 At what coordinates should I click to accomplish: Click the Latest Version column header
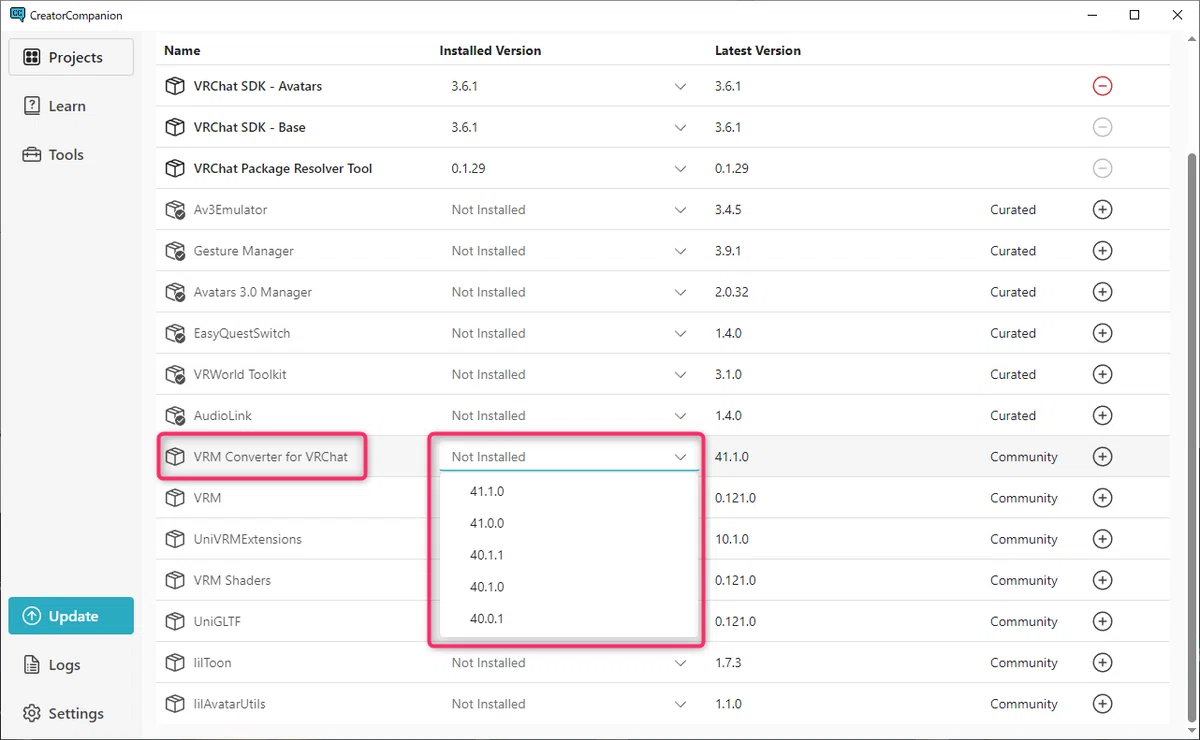758,51
